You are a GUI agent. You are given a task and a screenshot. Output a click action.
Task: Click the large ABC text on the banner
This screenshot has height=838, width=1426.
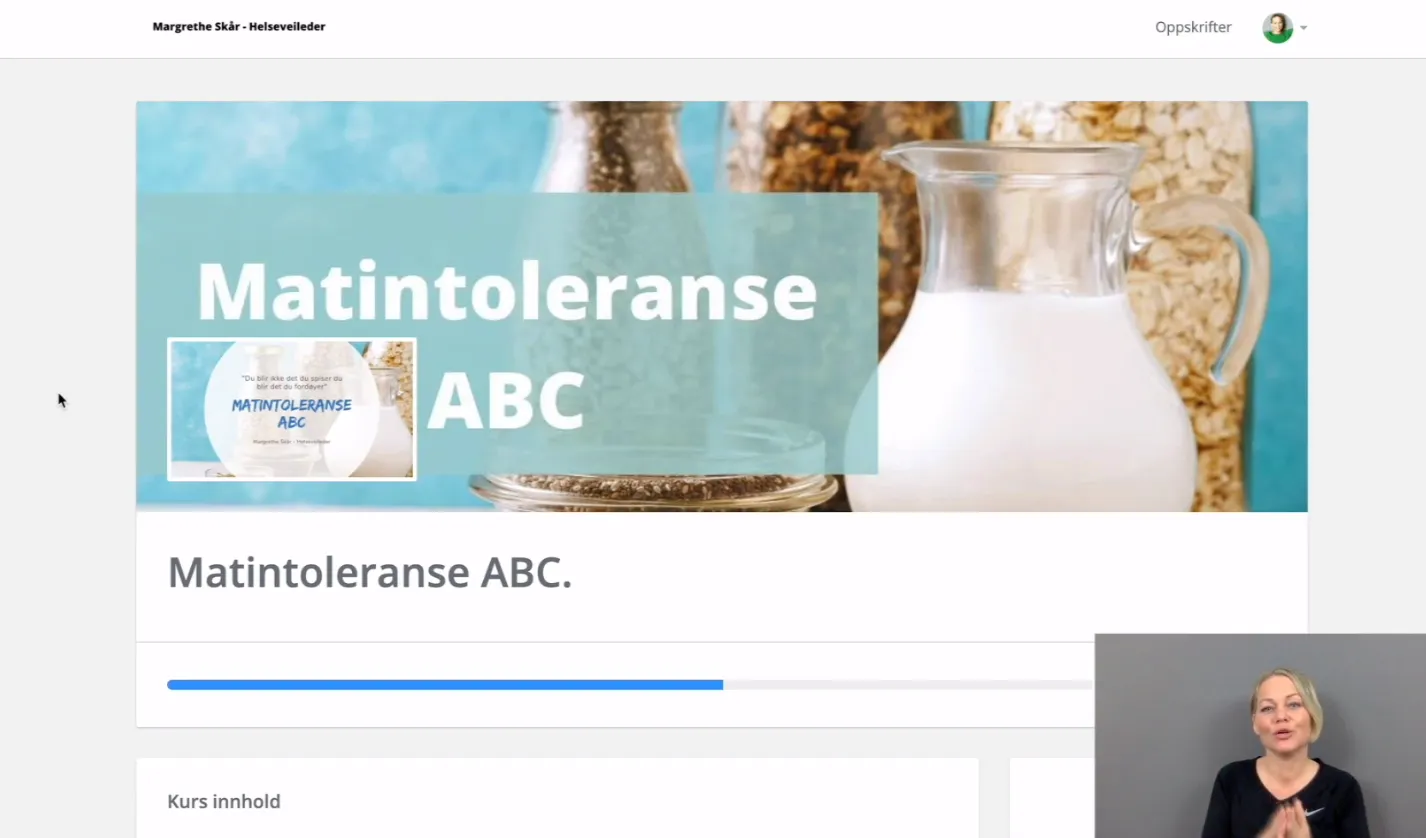point(505,402)
